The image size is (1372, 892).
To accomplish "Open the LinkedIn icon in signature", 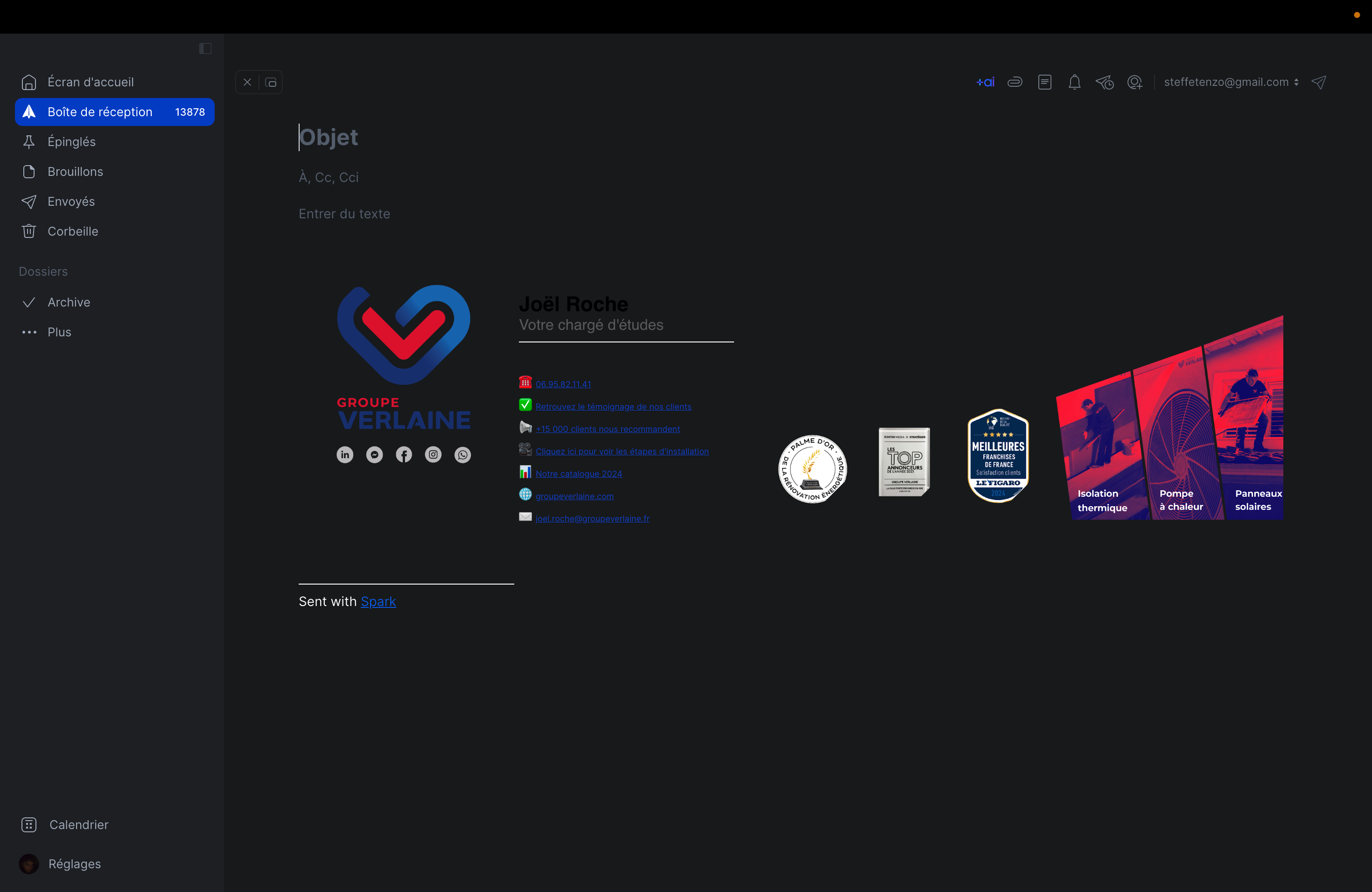I will pyautogui.click(x=345, y=455).
